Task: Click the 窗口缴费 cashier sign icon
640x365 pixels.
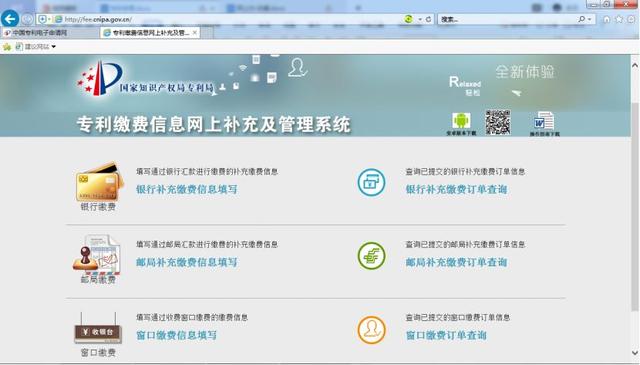Action: tap(98, 328)
